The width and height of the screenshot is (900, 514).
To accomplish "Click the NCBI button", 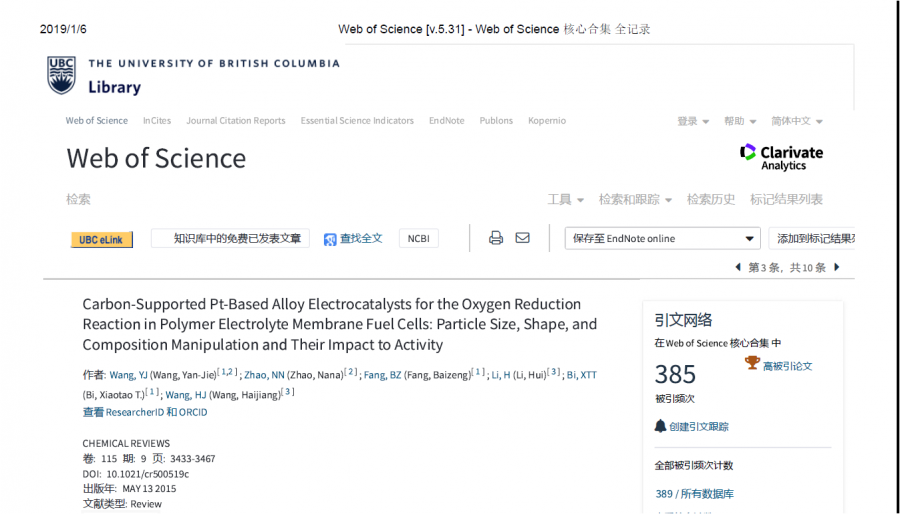I will click(x=418, y=238).
